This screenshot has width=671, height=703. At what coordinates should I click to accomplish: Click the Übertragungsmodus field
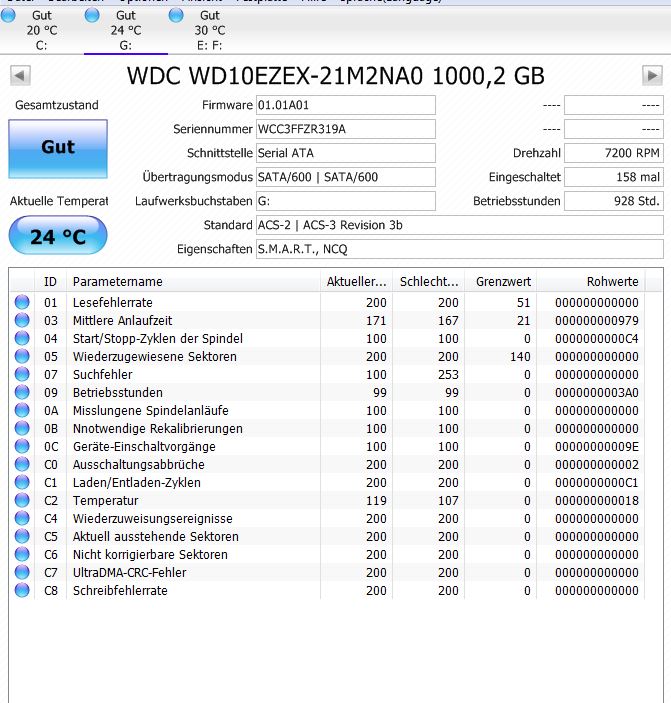click(346, 177)
